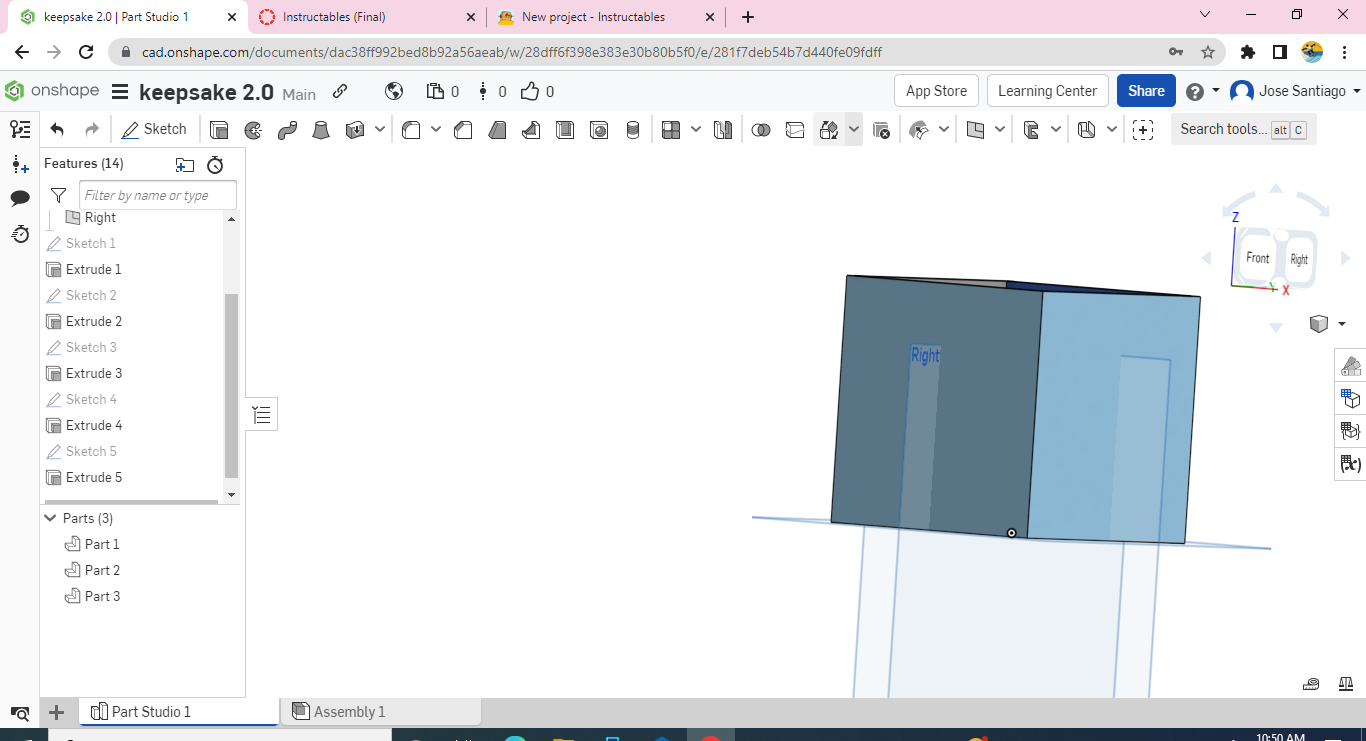Select the Sweep tool
1366x741 pixels.
[x=287, y=130]
